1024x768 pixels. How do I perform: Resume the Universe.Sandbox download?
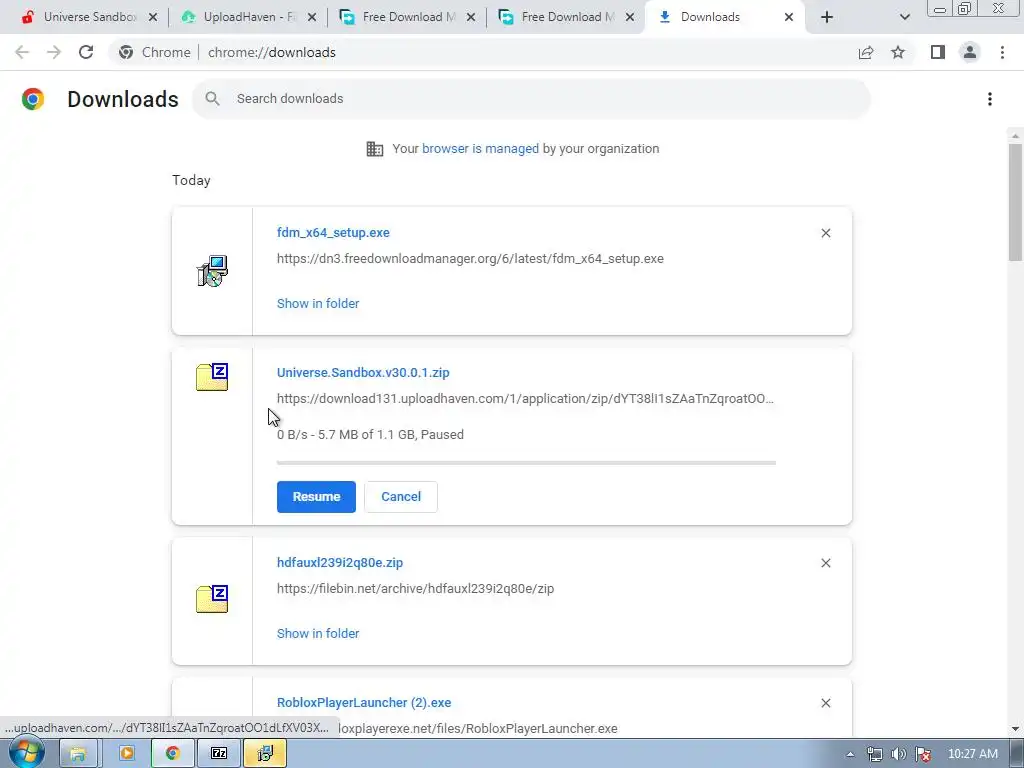[x=316, y=497]
